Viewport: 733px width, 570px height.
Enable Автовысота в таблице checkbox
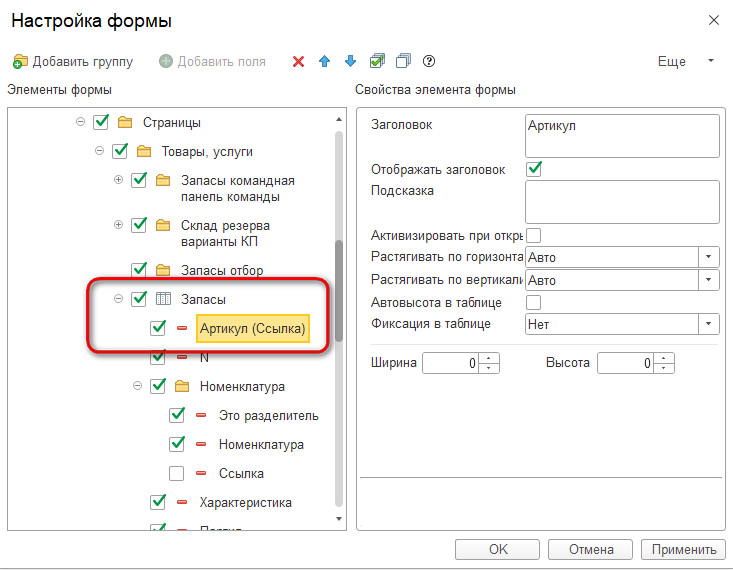click(x=533, y=303)
